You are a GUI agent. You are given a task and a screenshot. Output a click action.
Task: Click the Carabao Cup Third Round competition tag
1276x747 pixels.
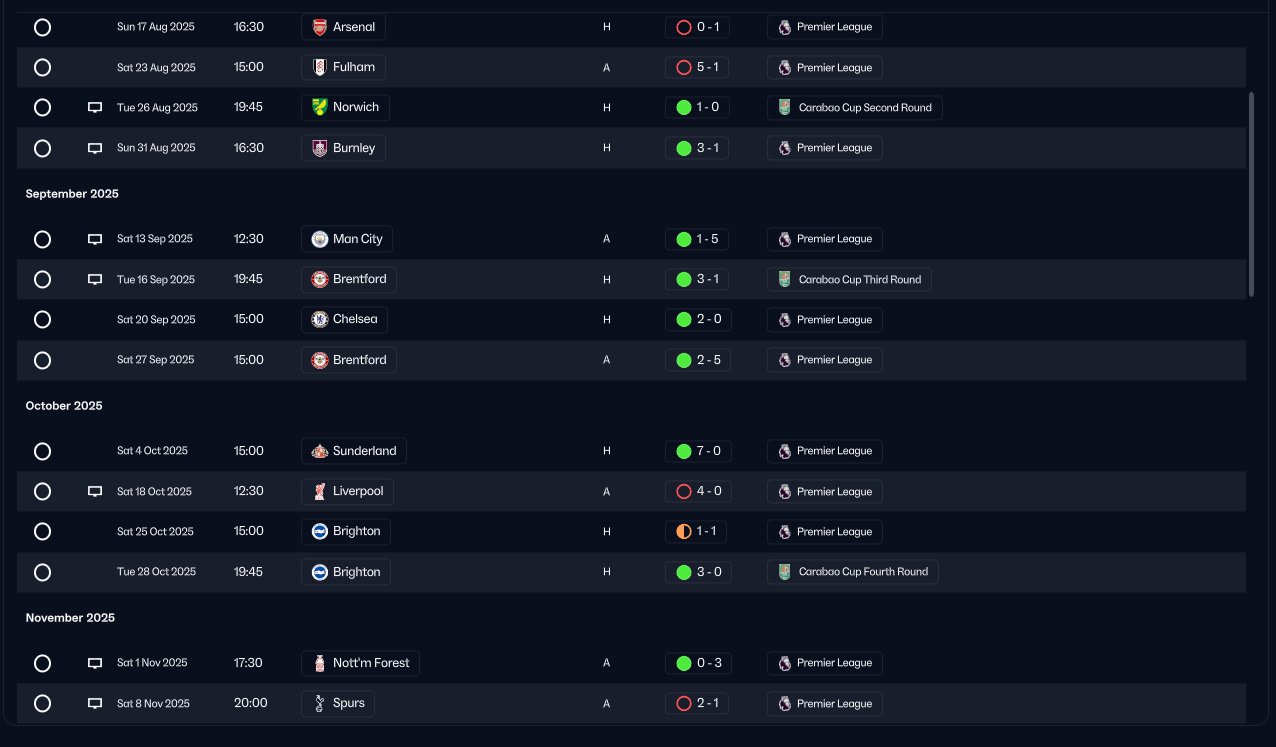[849, 280]
